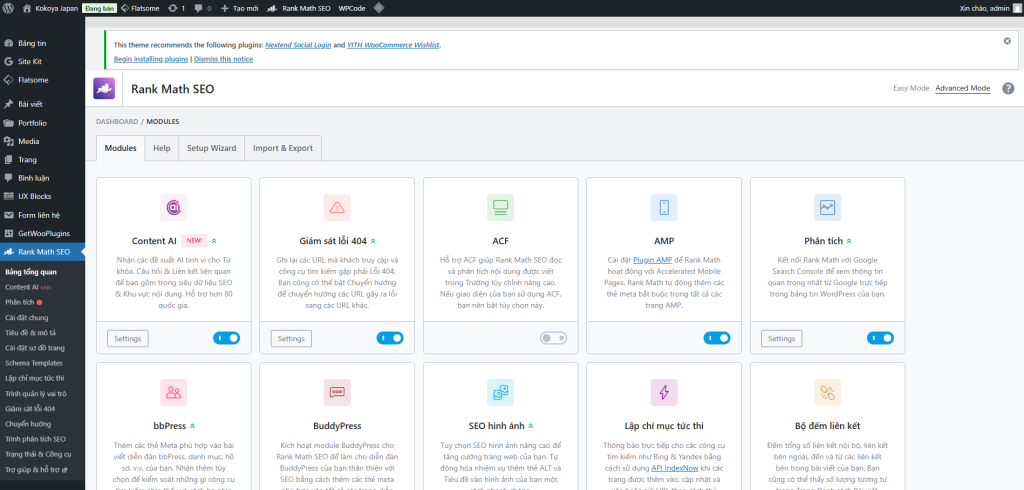Toggle the Content AI module switch
The image size is (1024, 490).
[x=227, y=338]
